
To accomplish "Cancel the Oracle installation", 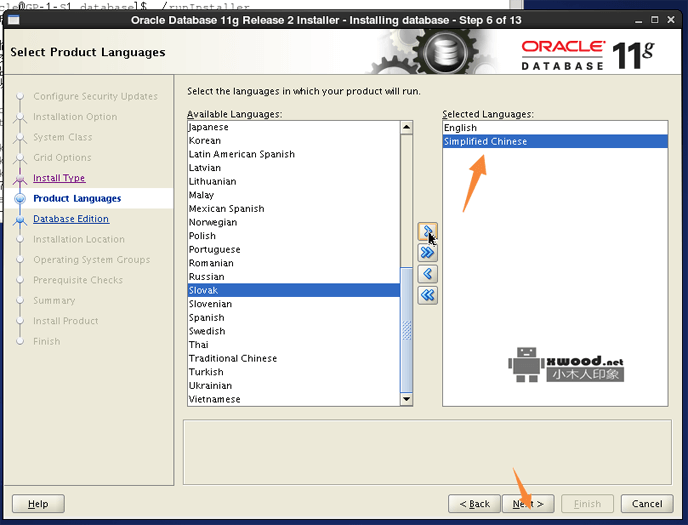I will (x=647, y=503).
